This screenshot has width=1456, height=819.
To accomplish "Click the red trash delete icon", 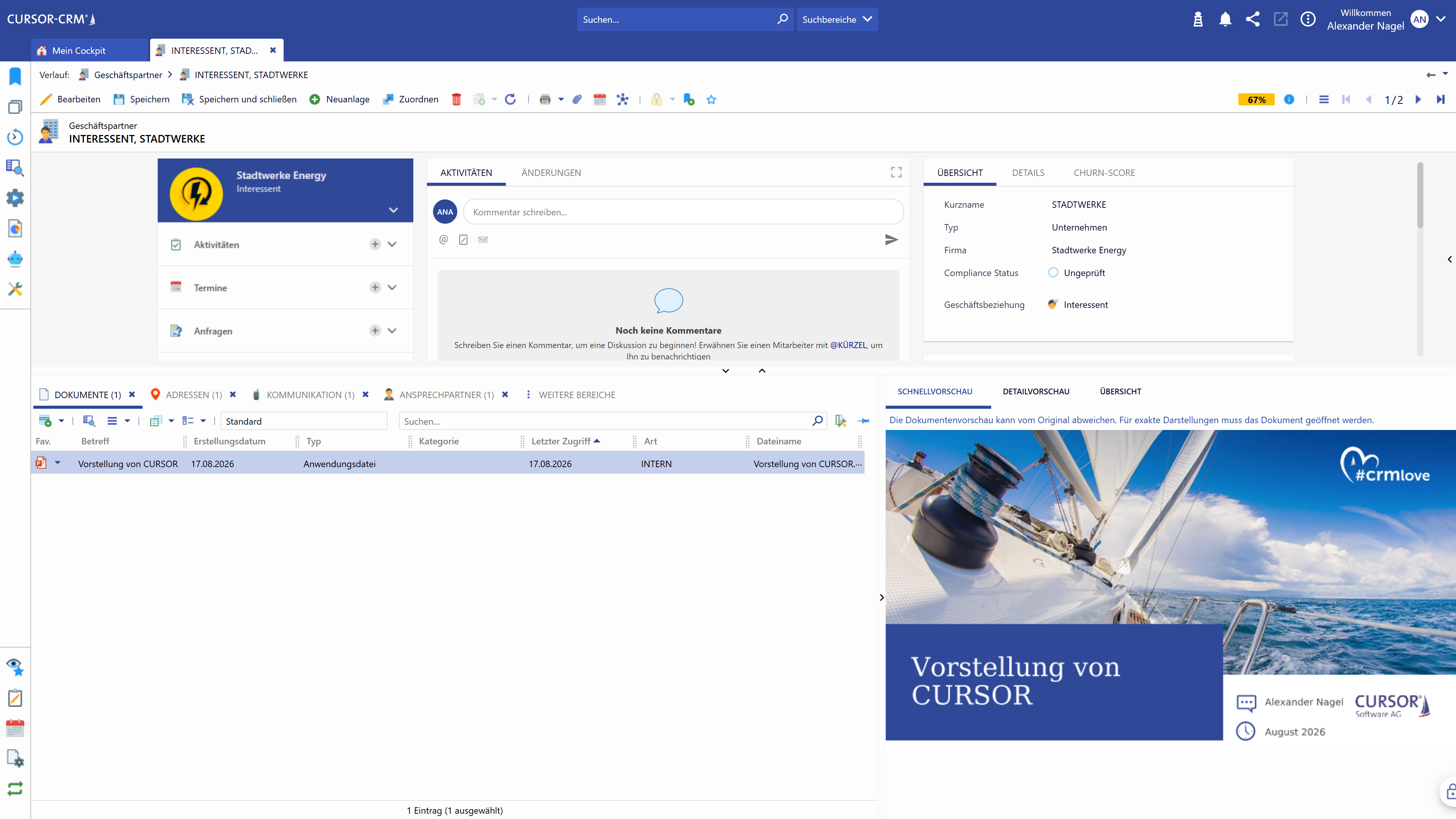I will tap(456, 99).
